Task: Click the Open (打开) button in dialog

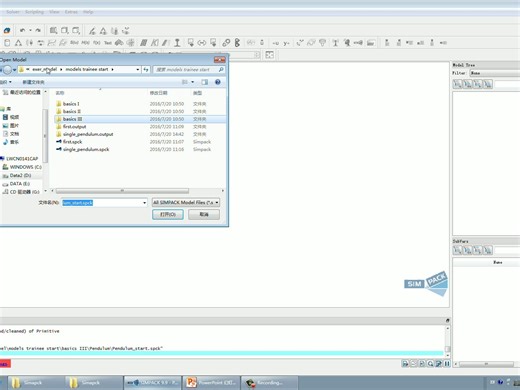Action: coord(168,214)
